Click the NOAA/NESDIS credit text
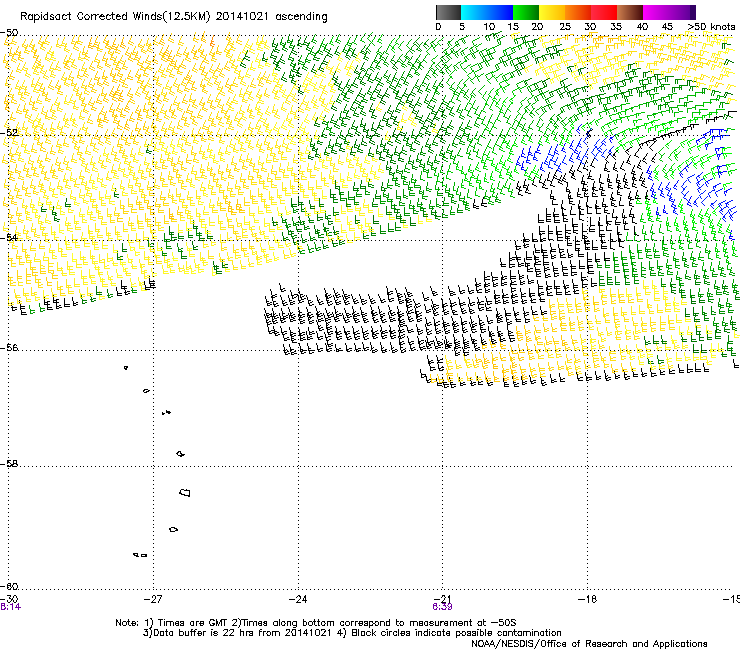Image resolution: width=740 pixels, height=650 pixels. tap(589, 643)
